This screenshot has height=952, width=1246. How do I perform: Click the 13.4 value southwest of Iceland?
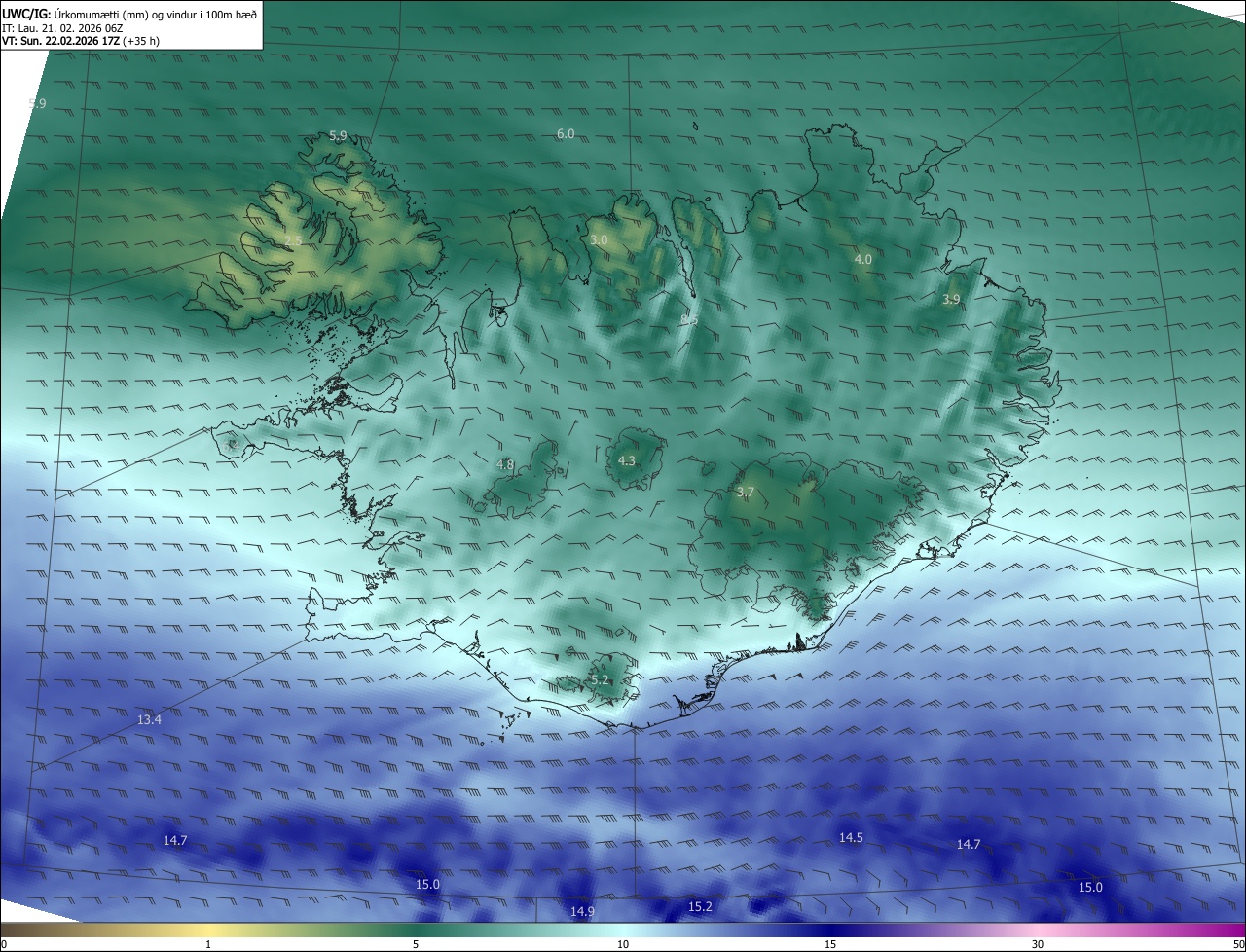pyautogui.click(x=149, y=720)
